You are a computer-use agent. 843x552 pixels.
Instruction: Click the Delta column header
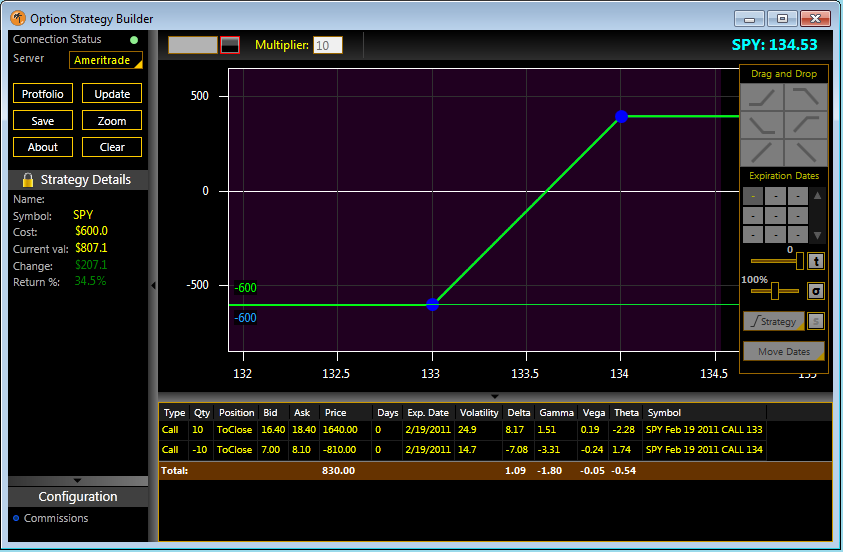pos(519,412)
